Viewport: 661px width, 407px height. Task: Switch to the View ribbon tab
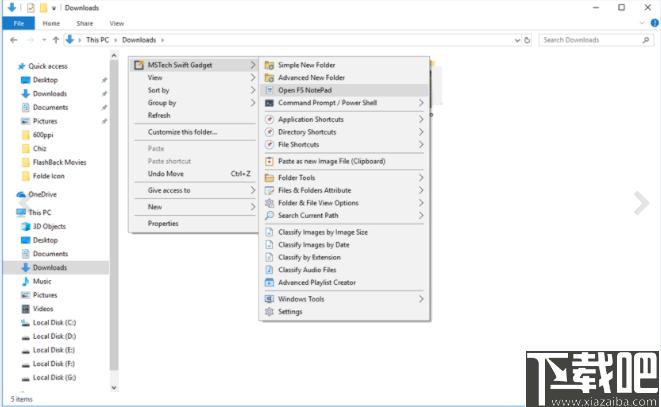117,23
